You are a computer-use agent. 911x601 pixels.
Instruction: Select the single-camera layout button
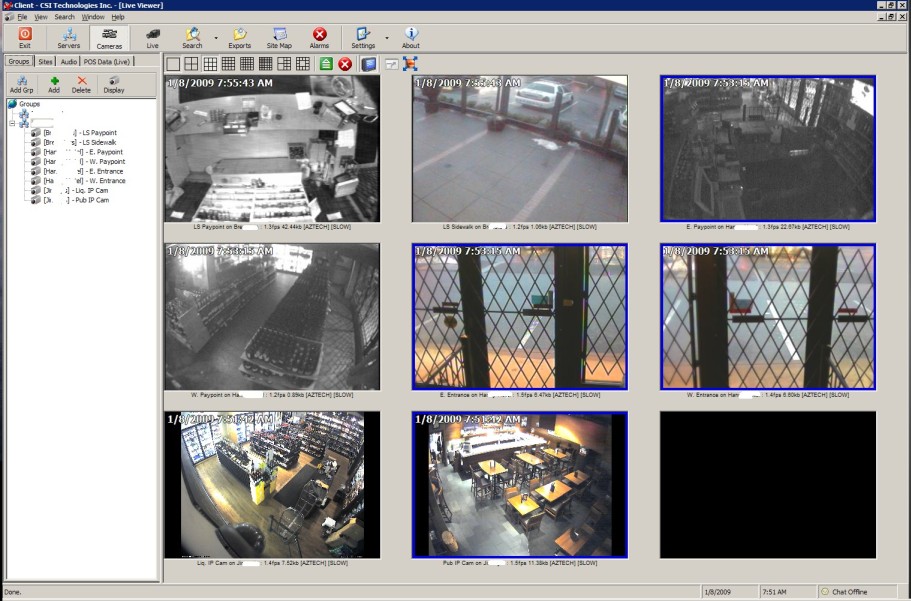click(174, 64)
